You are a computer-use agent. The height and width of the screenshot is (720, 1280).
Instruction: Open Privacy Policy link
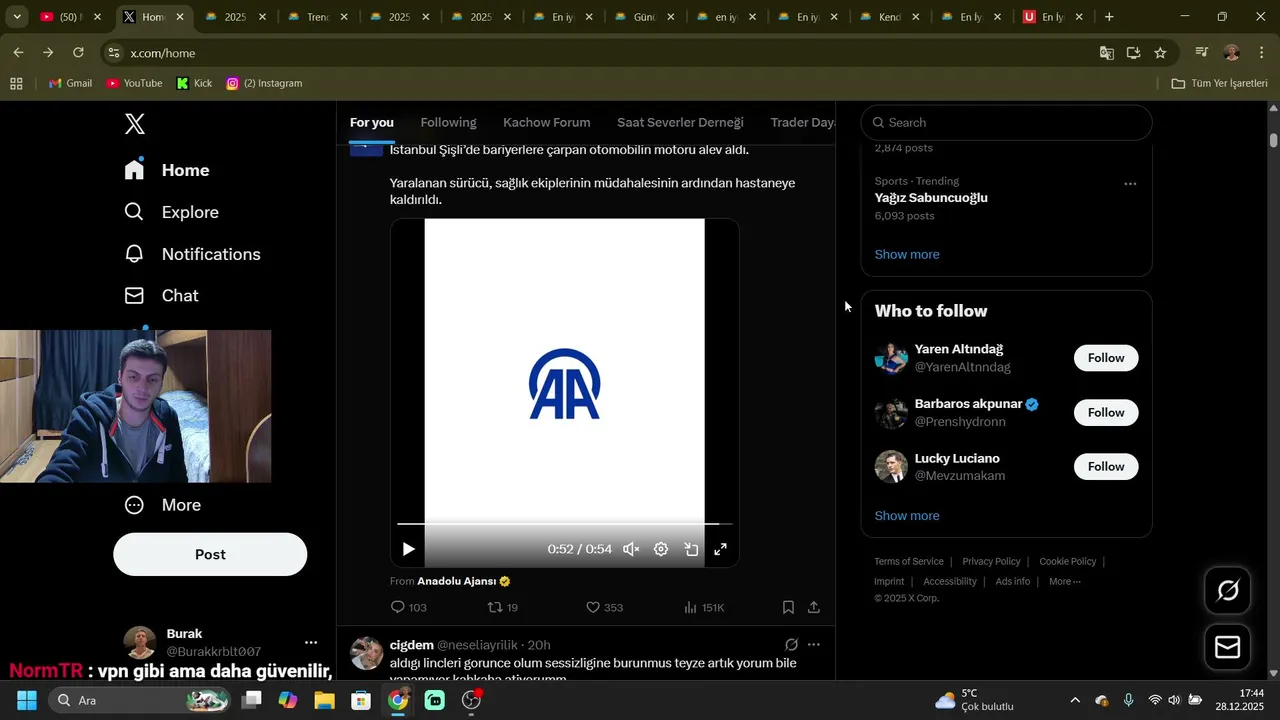coord(991,561)
